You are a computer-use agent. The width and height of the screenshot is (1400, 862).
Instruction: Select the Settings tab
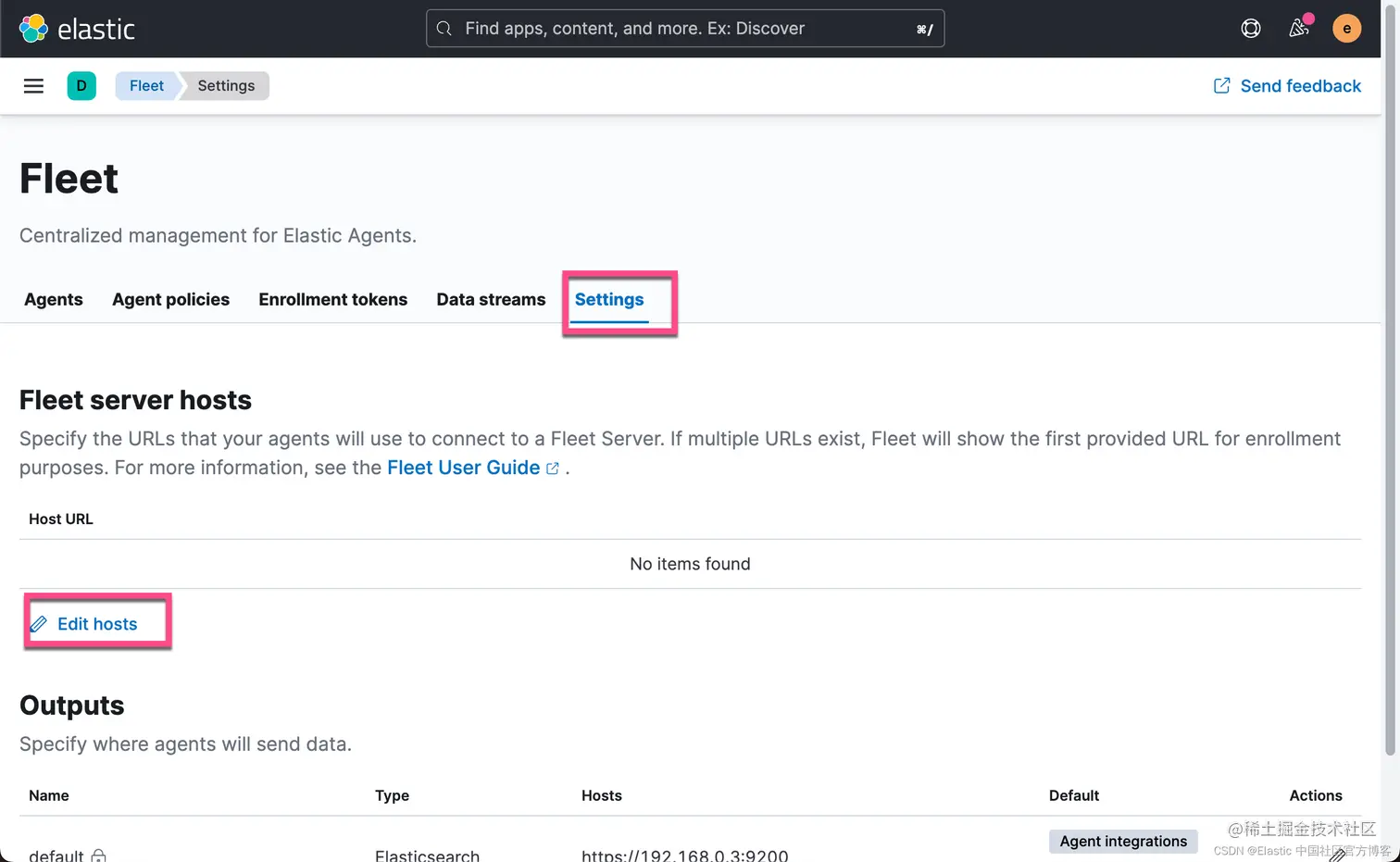608,299
